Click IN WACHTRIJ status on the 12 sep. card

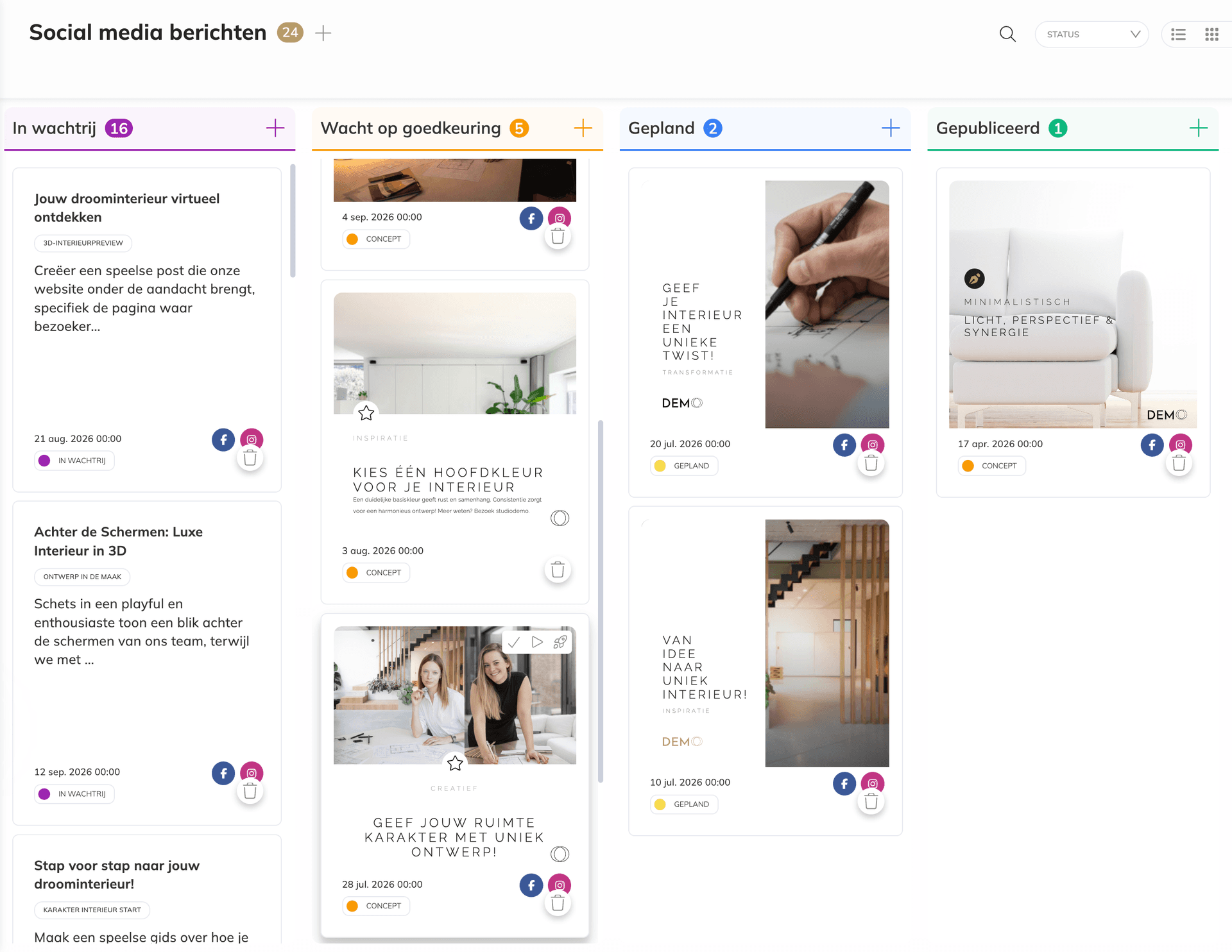pos(74,794)
